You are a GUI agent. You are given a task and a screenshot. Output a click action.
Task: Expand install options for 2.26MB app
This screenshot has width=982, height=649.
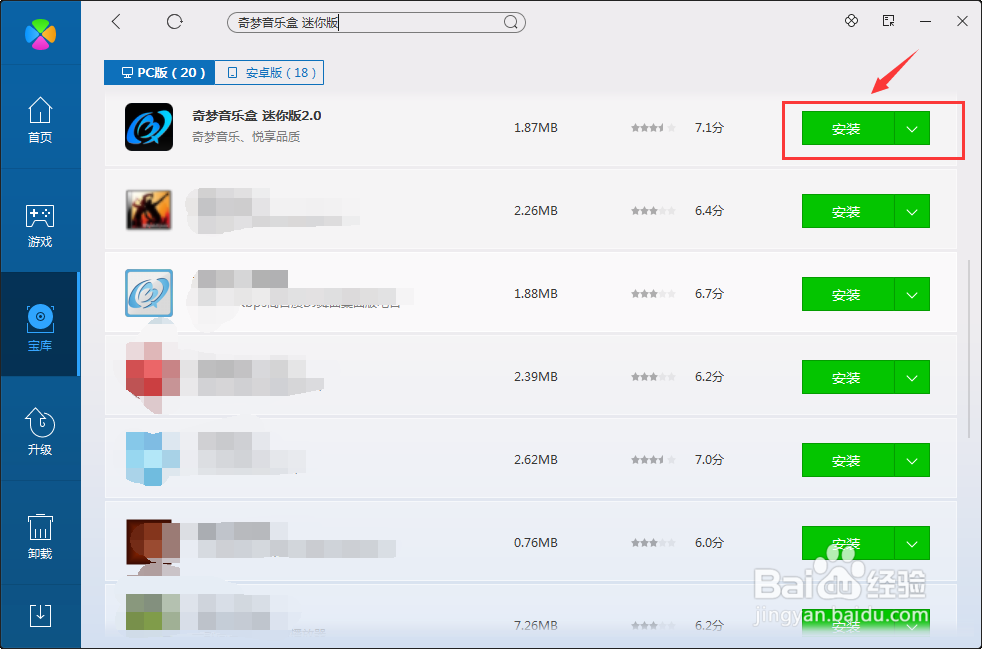(x=912, y=211)
